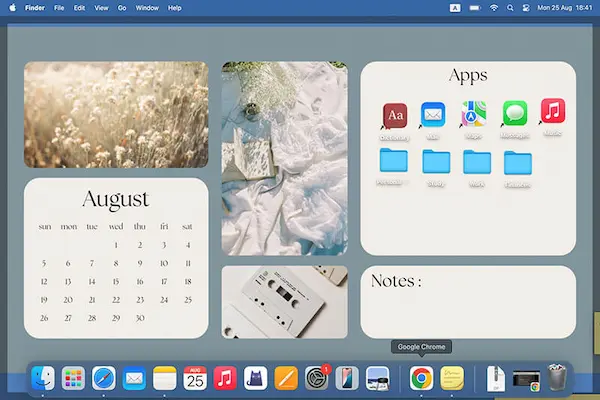Open Control Center in the menu bar
600x400 pixels.
click(526, 8)
